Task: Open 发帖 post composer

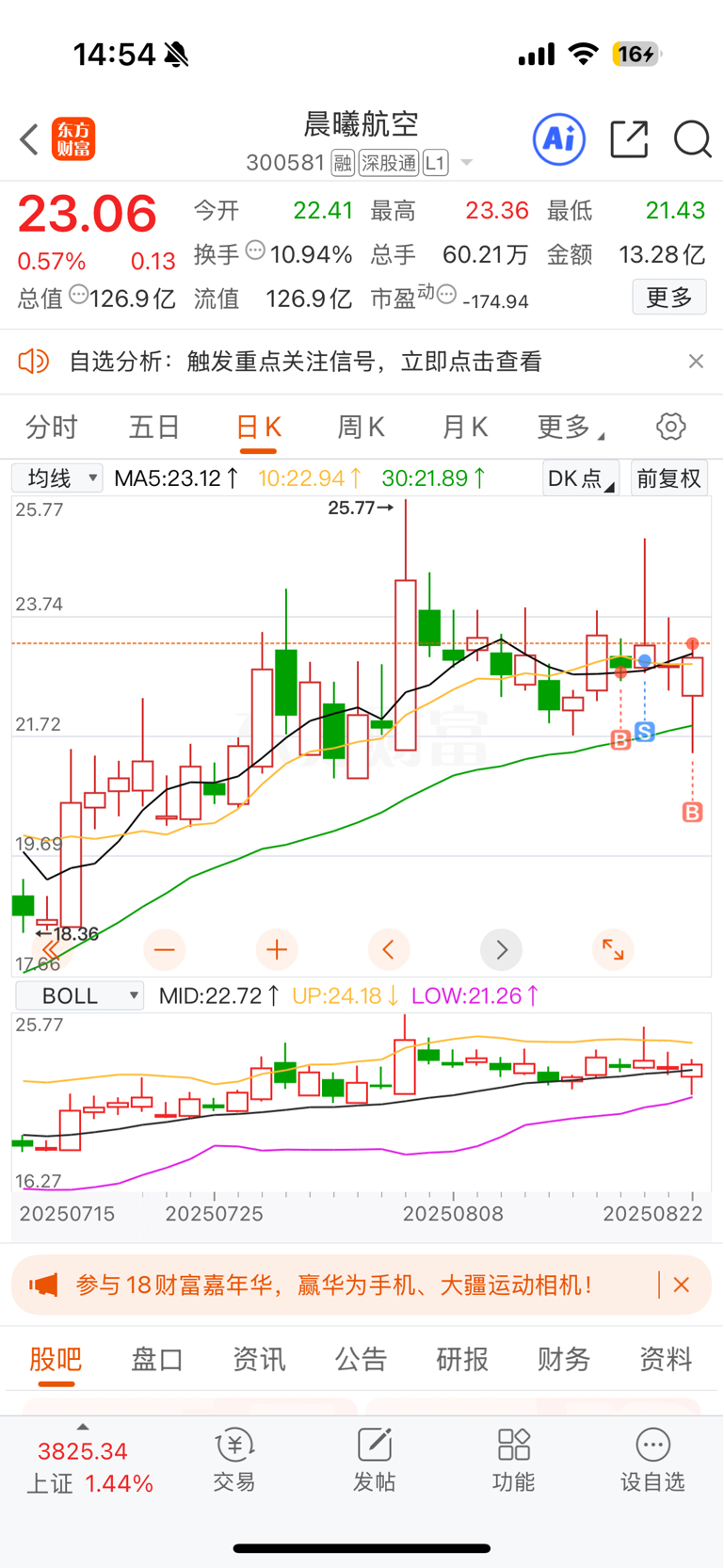Action: click(374, 1461)
